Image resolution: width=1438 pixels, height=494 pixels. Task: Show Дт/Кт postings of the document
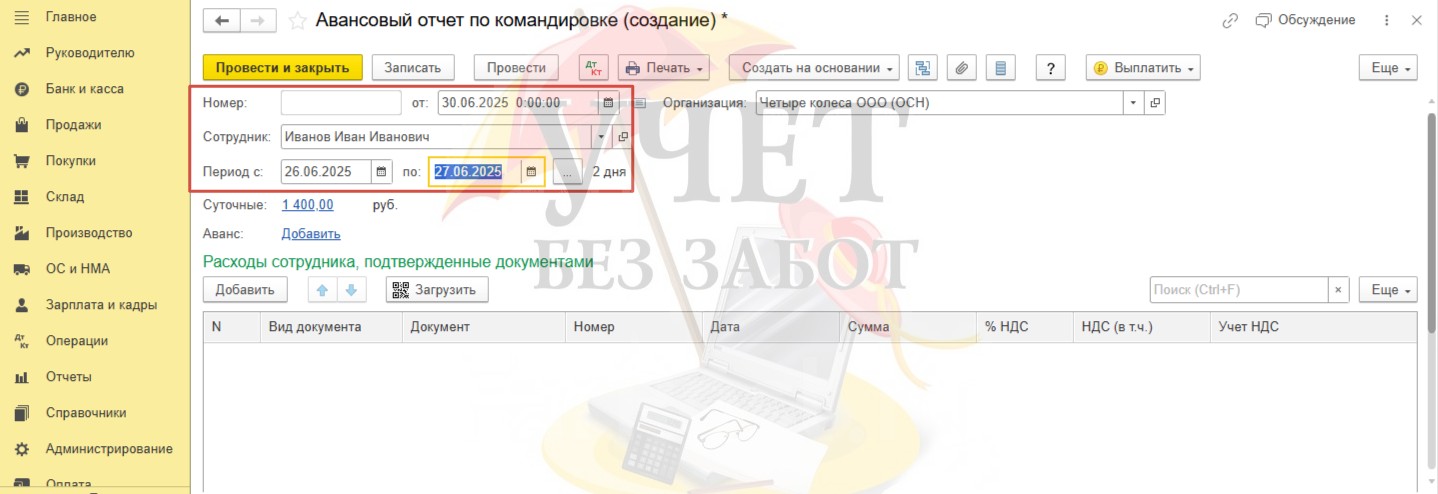tap(594, 68)
